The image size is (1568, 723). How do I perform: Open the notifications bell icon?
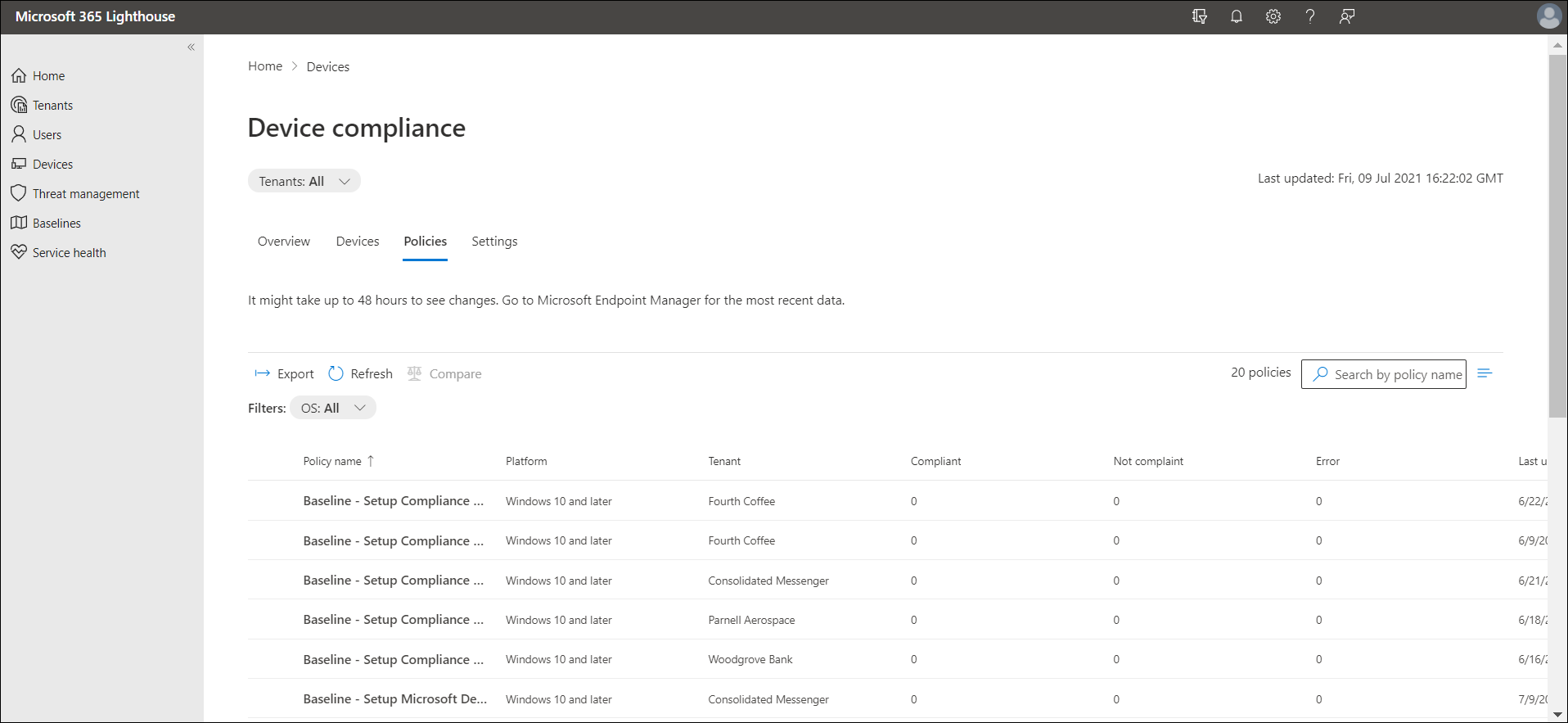point(1236,16)
